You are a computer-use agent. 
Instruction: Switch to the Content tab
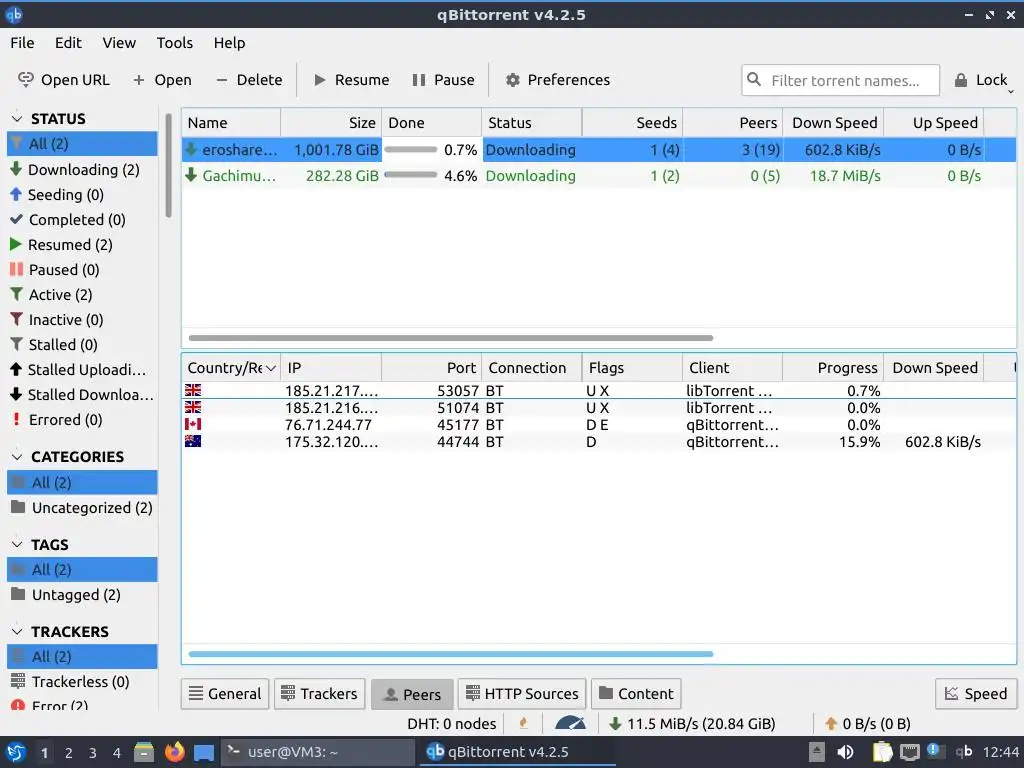(636, 694)
